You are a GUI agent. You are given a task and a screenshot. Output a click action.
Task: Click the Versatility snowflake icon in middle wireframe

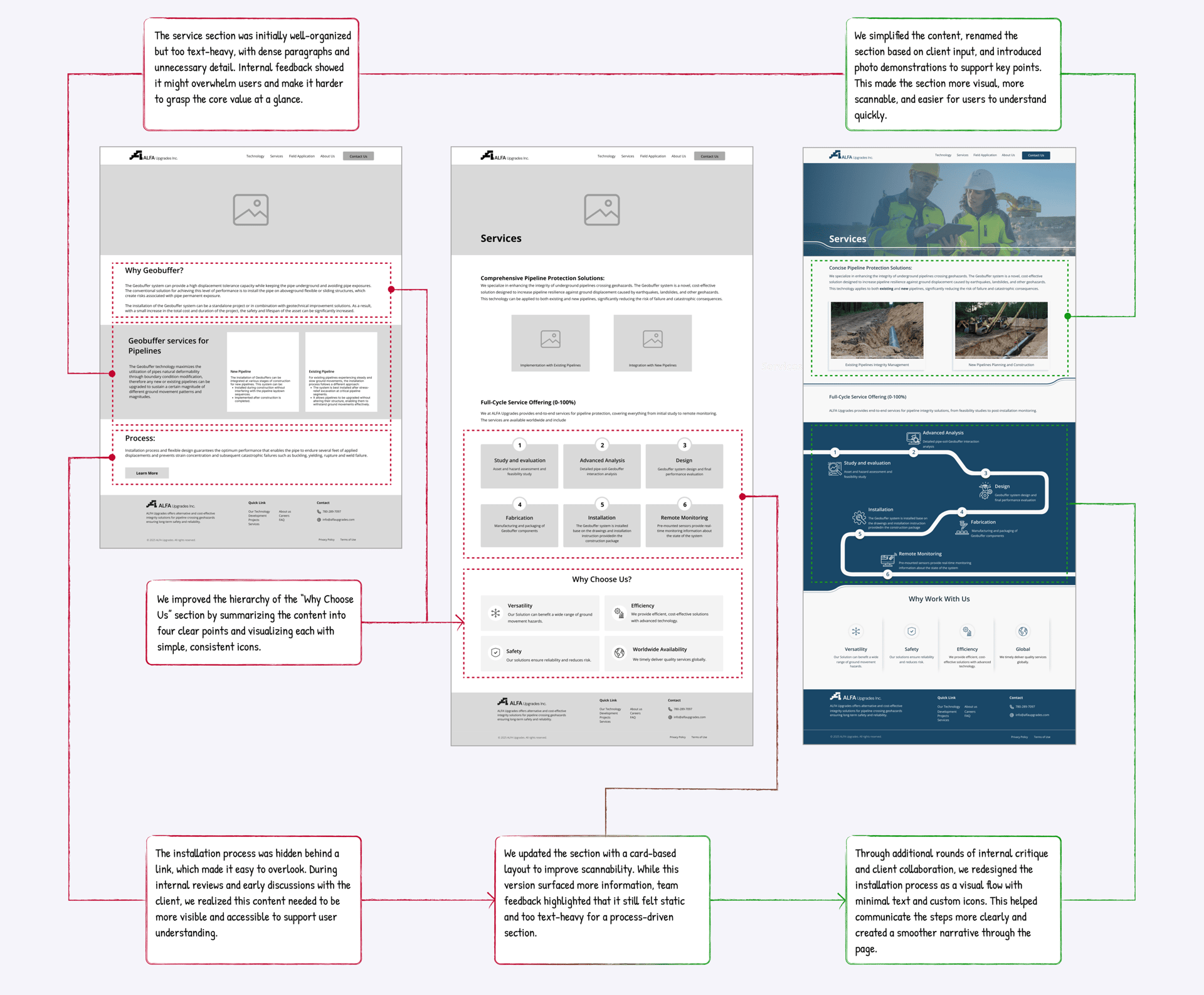(495, 613)
